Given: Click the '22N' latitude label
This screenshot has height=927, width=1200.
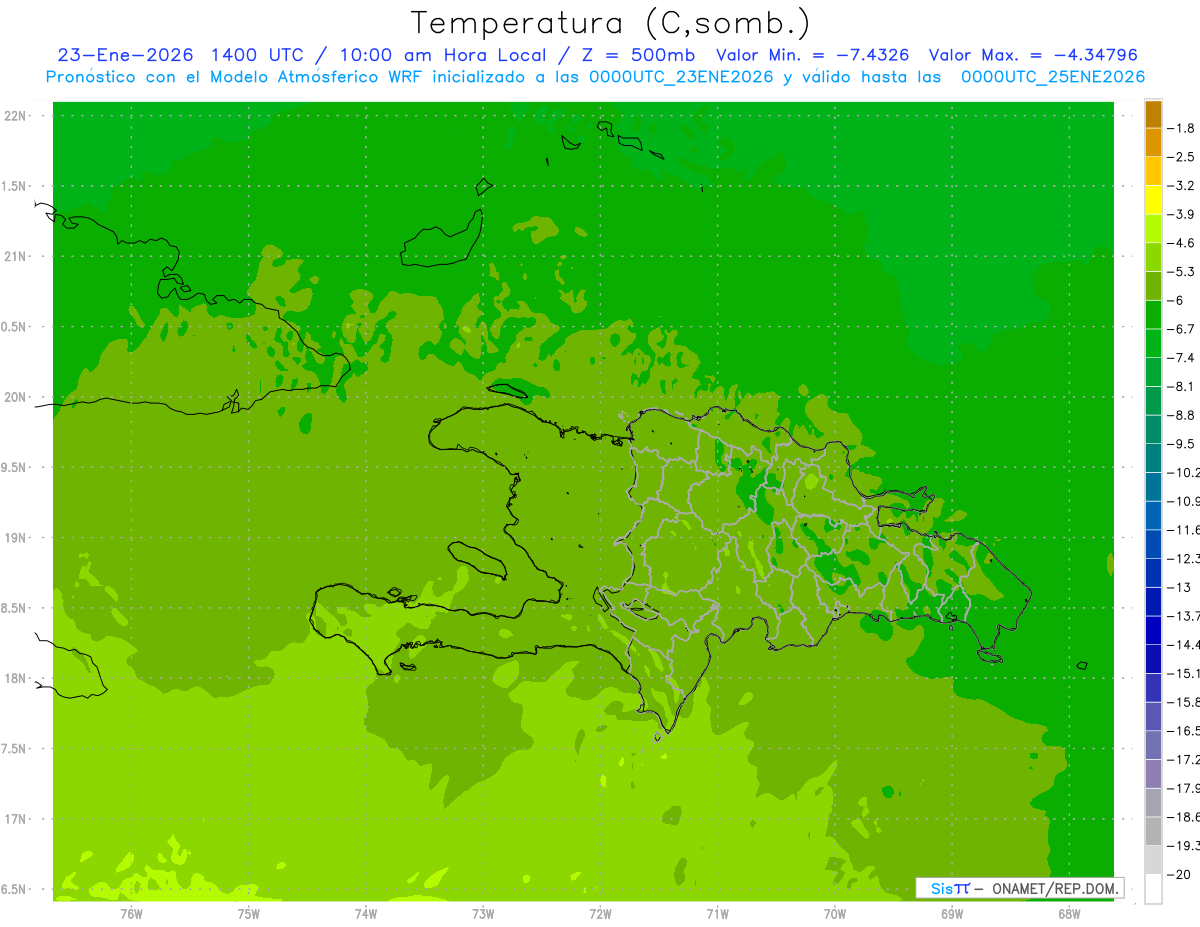Looking at the screenshot, I should pyautogui.click(x=16, y=116).
